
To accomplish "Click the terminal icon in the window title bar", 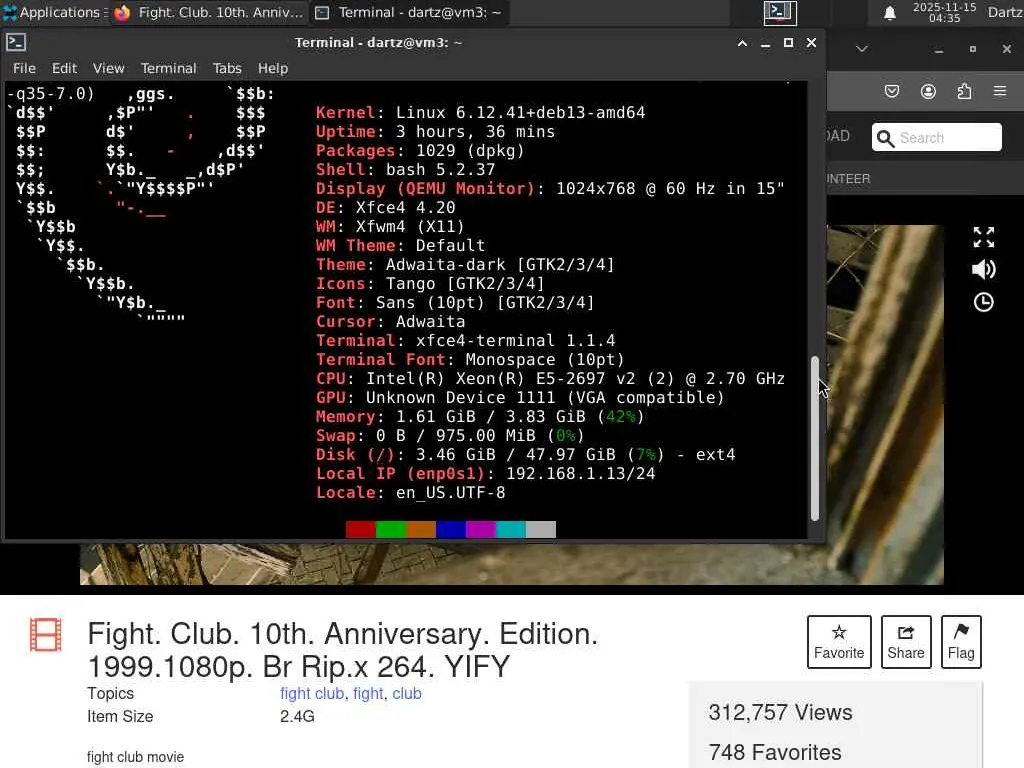I will pyautogui.click(x=16, y=42).
